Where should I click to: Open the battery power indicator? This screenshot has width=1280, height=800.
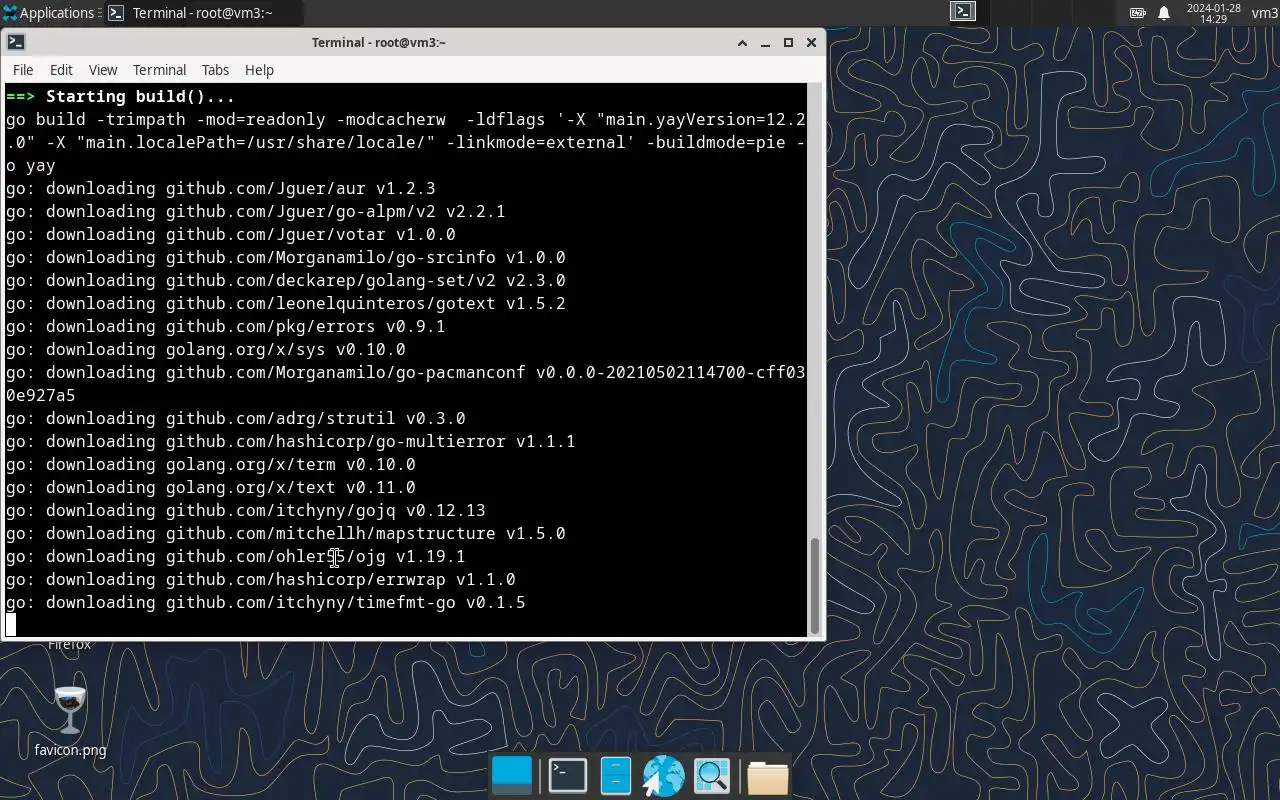coord(1138,13)
